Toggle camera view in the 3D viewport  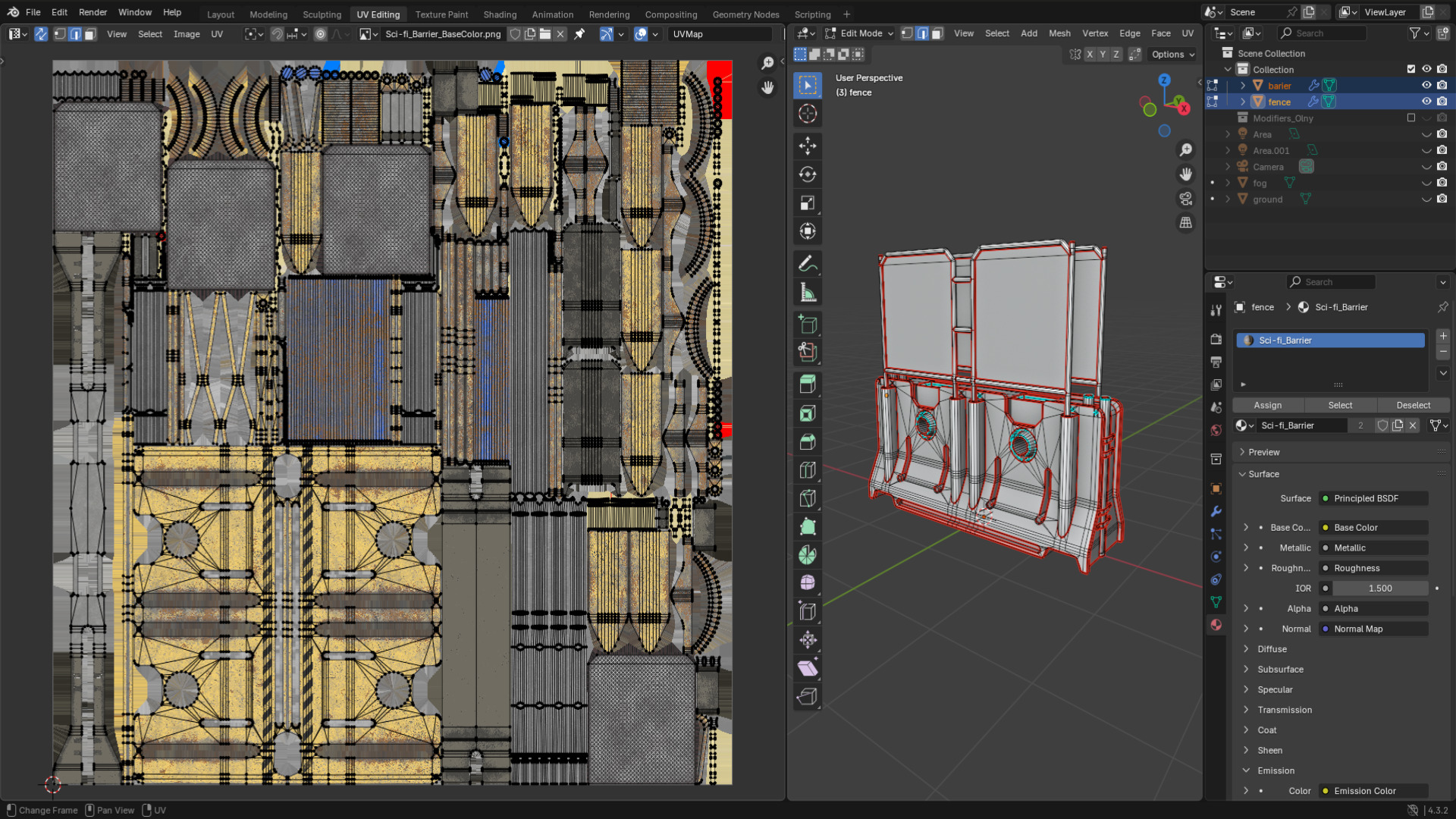[1186, 199]
